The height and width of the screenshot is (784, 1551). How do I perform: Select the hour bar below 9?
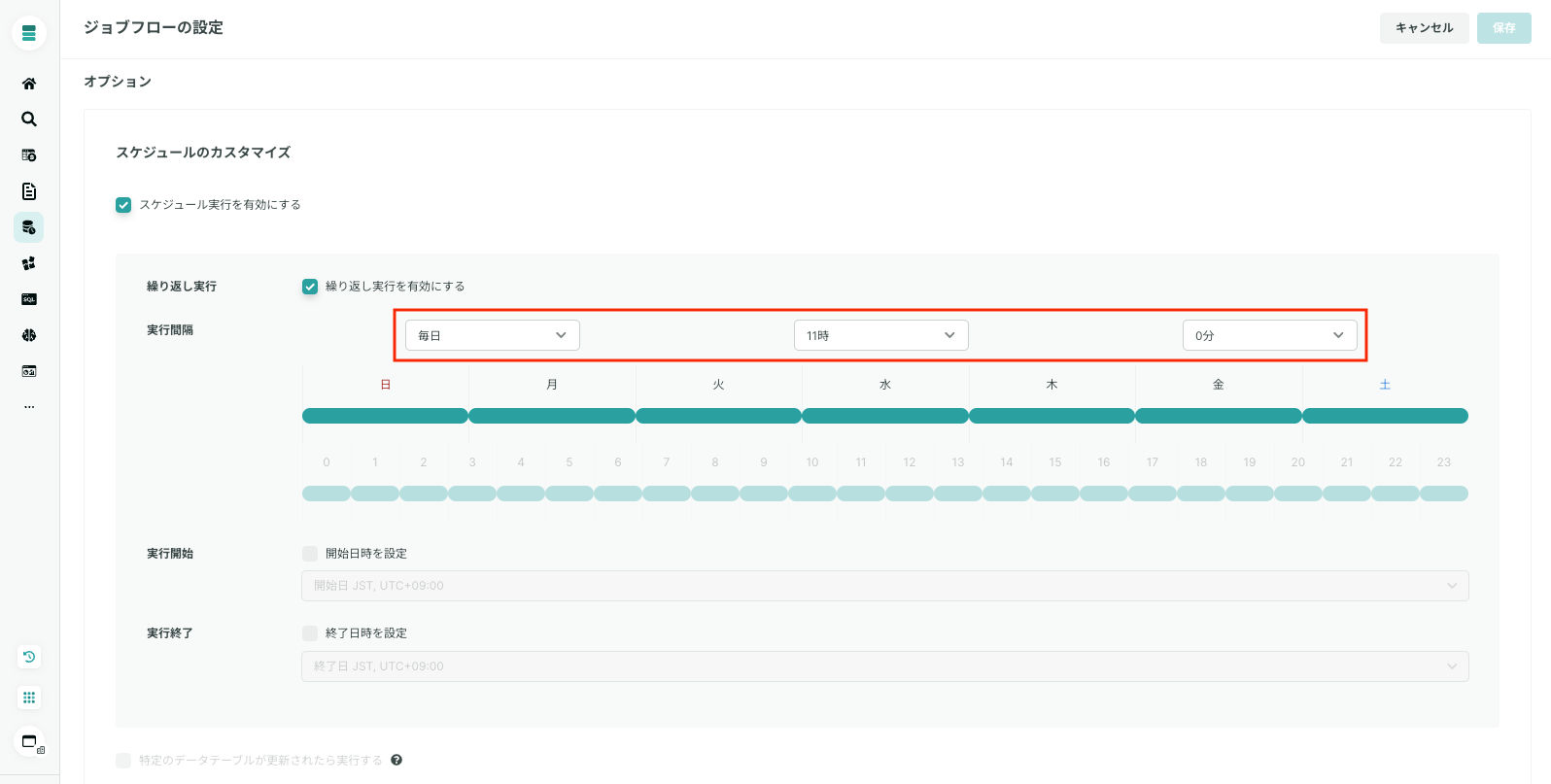pyautogui.click(x=764, y=494)
